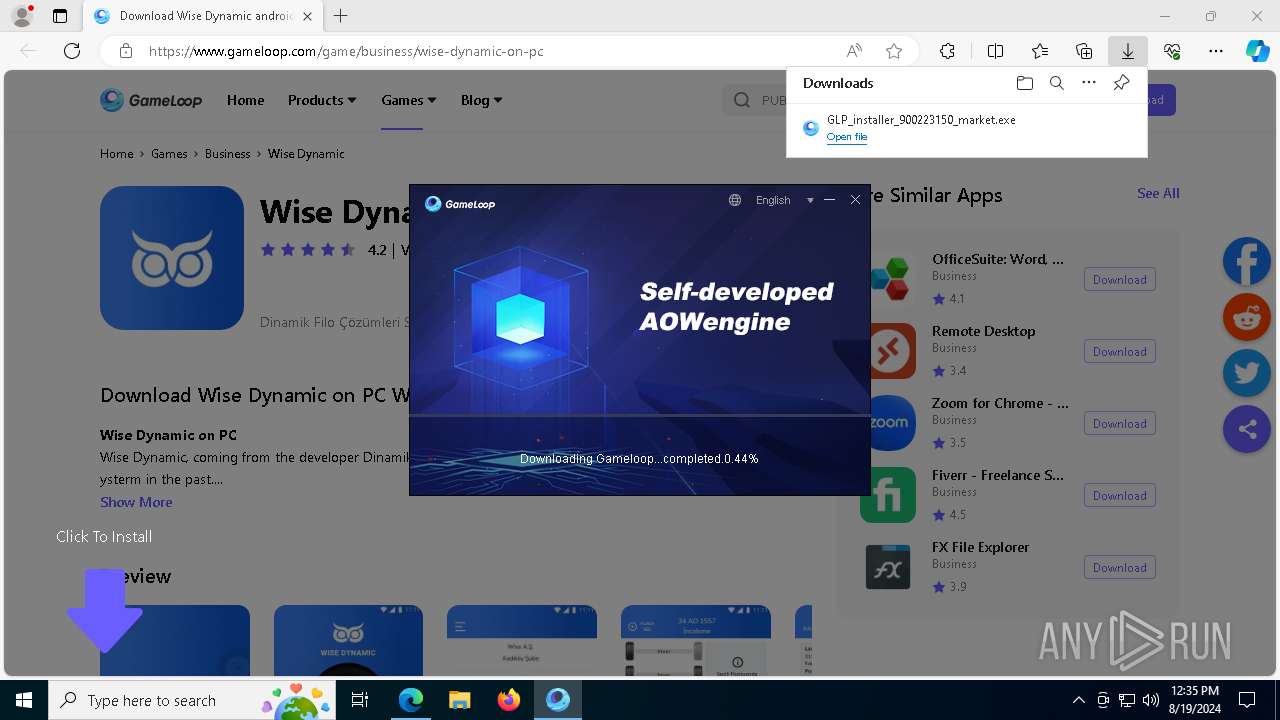
Task: Open Firefox from taskbar
Action: pos(509,700)
